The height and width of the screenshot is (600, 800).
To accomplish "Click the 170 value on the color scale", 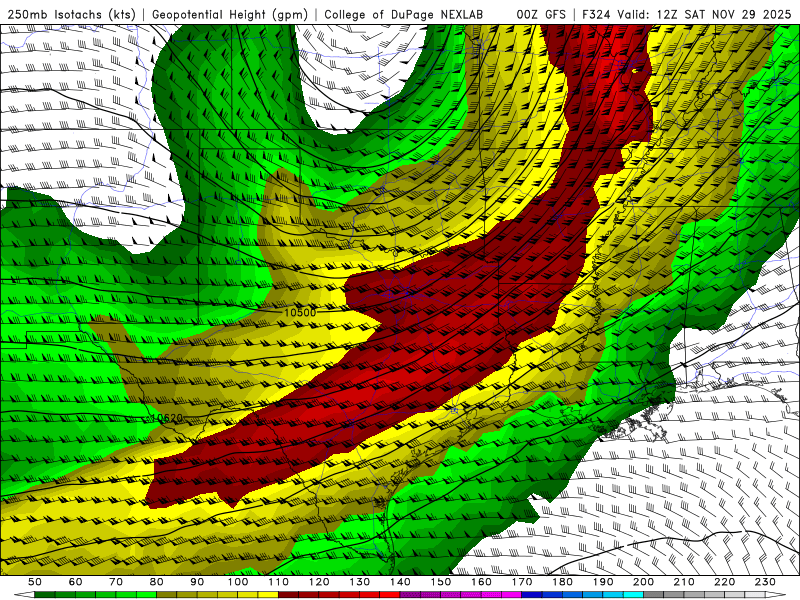I will coord(522,582).
